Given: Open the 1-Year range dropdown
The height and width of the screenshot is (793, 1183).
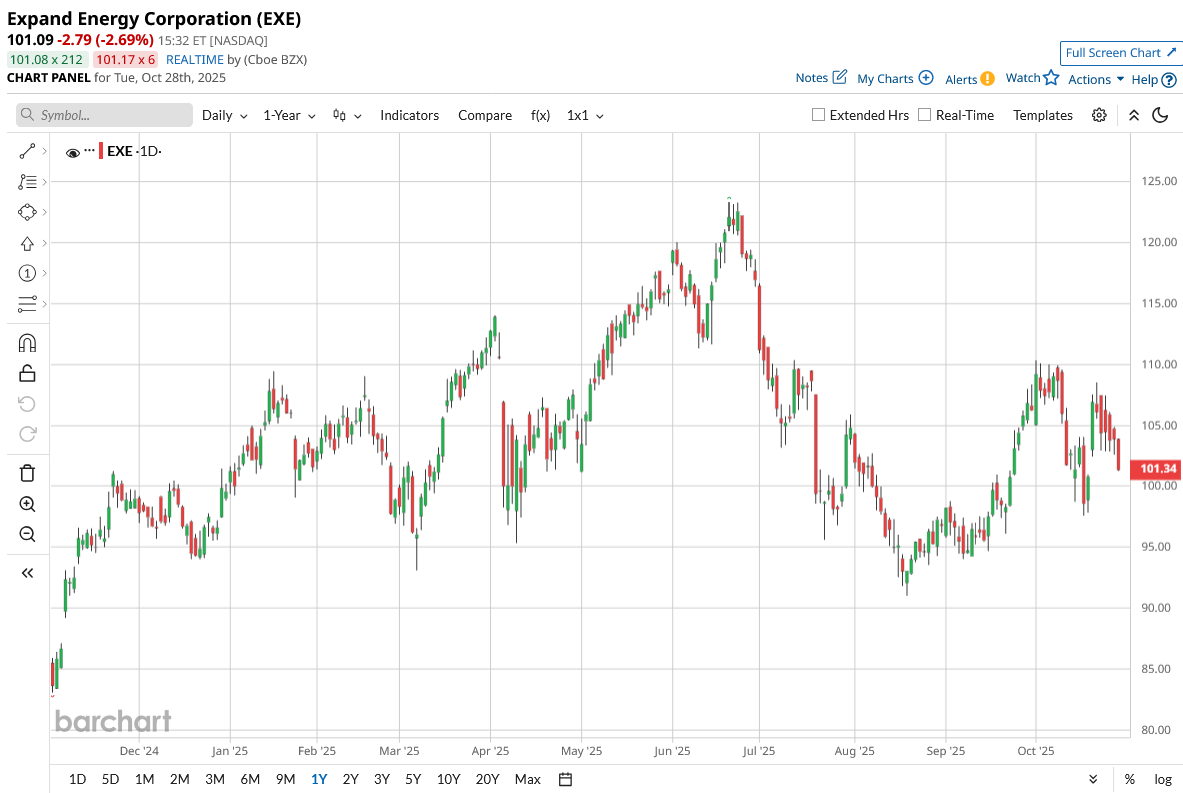Looking at the screenshot, I should click(x=289, y=115).
